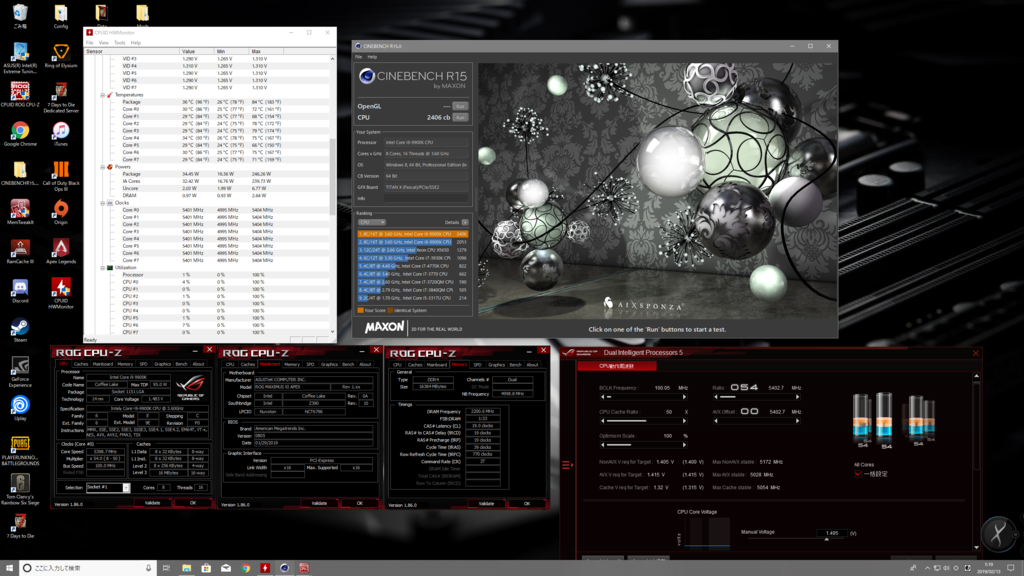Click the Apex Legends desktop shortcut

point(61,251)
